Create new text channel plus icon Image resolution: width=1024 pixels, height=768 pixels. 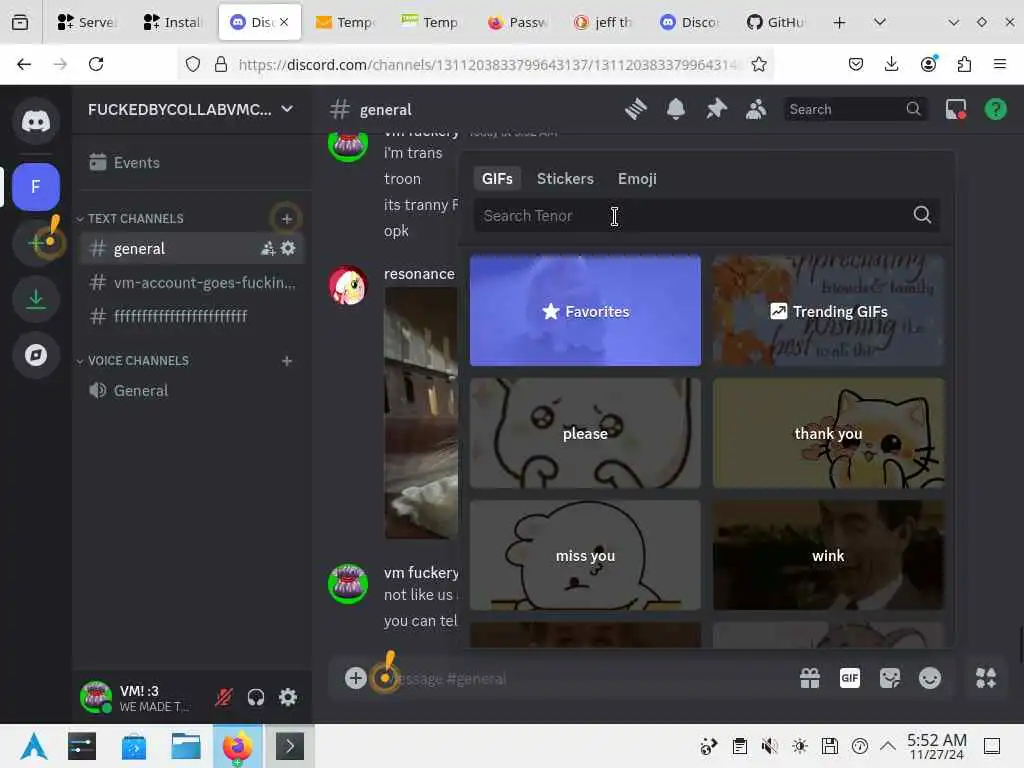287,219
